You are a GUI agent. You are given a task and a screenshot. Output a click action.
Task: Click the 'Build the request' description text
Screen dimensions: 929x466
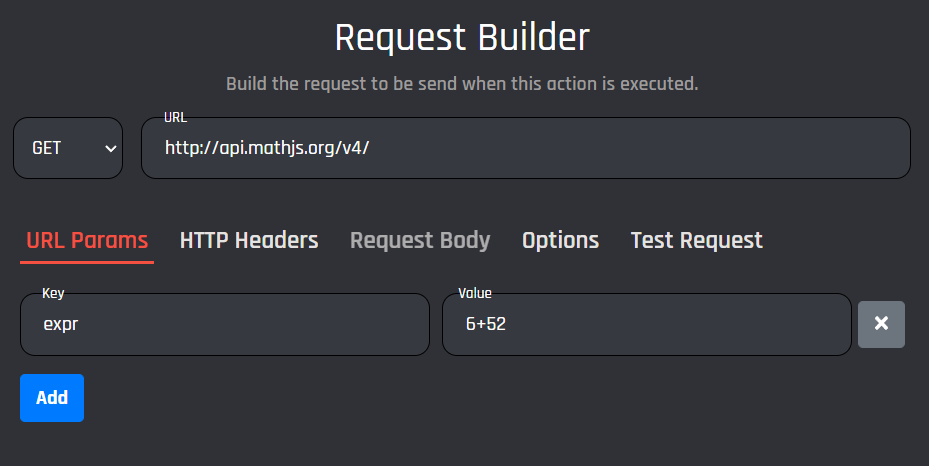[x=462, y=84]
